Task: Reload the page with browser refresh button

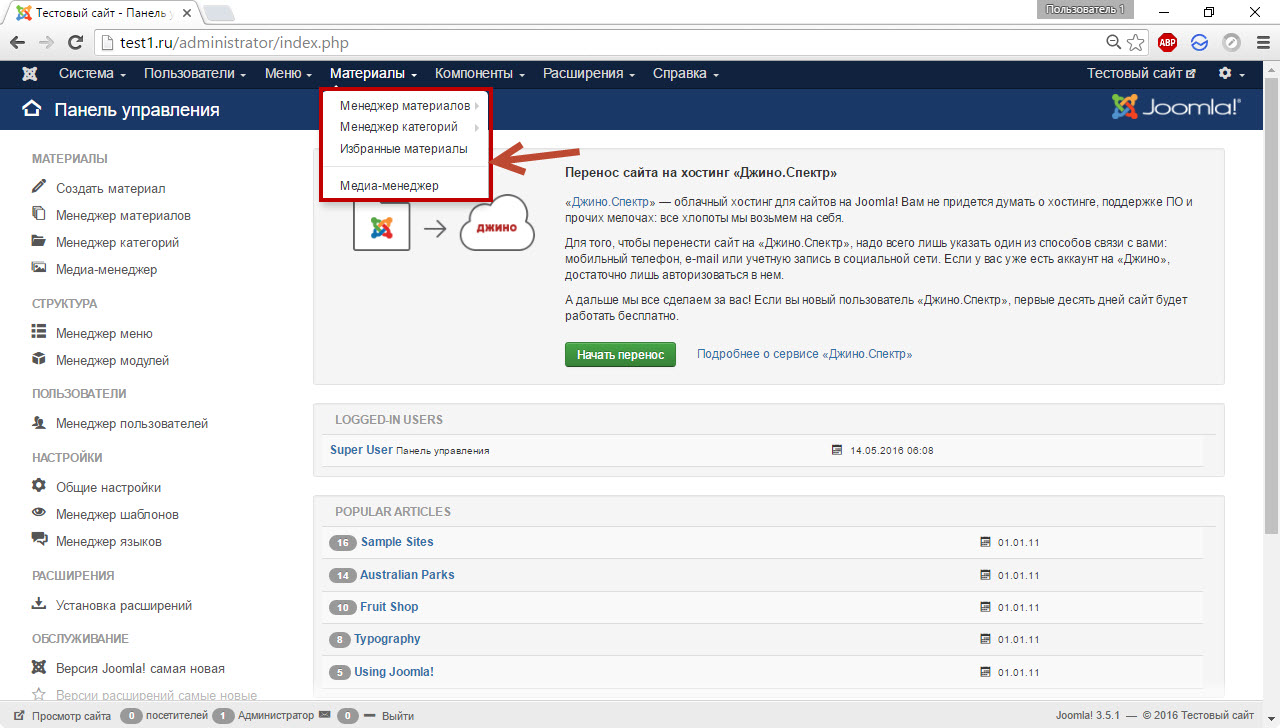Action: click(x=75, y=43)
